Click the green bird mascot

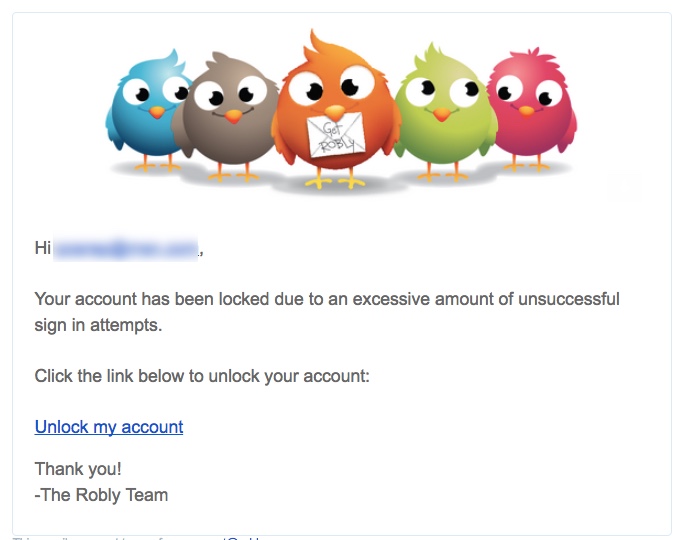click(x=444, y=112)
